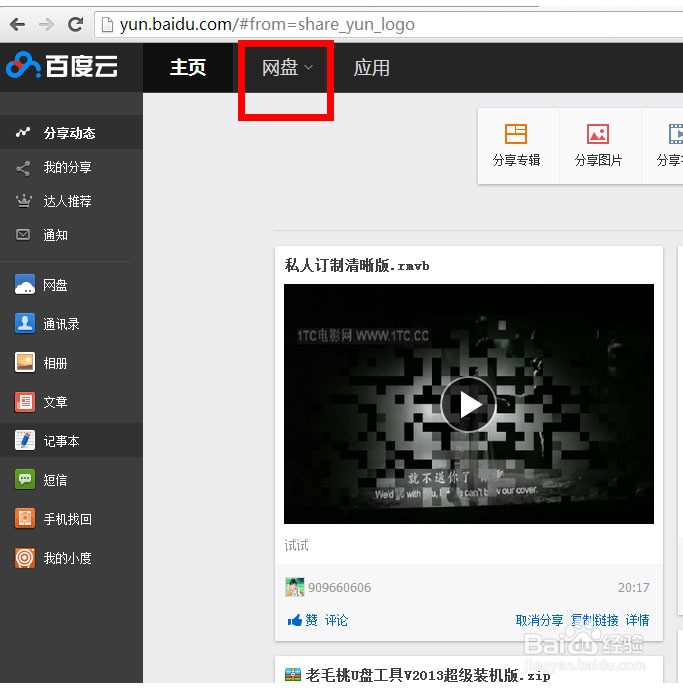Click the 百度云 logo

coord(62,66)
